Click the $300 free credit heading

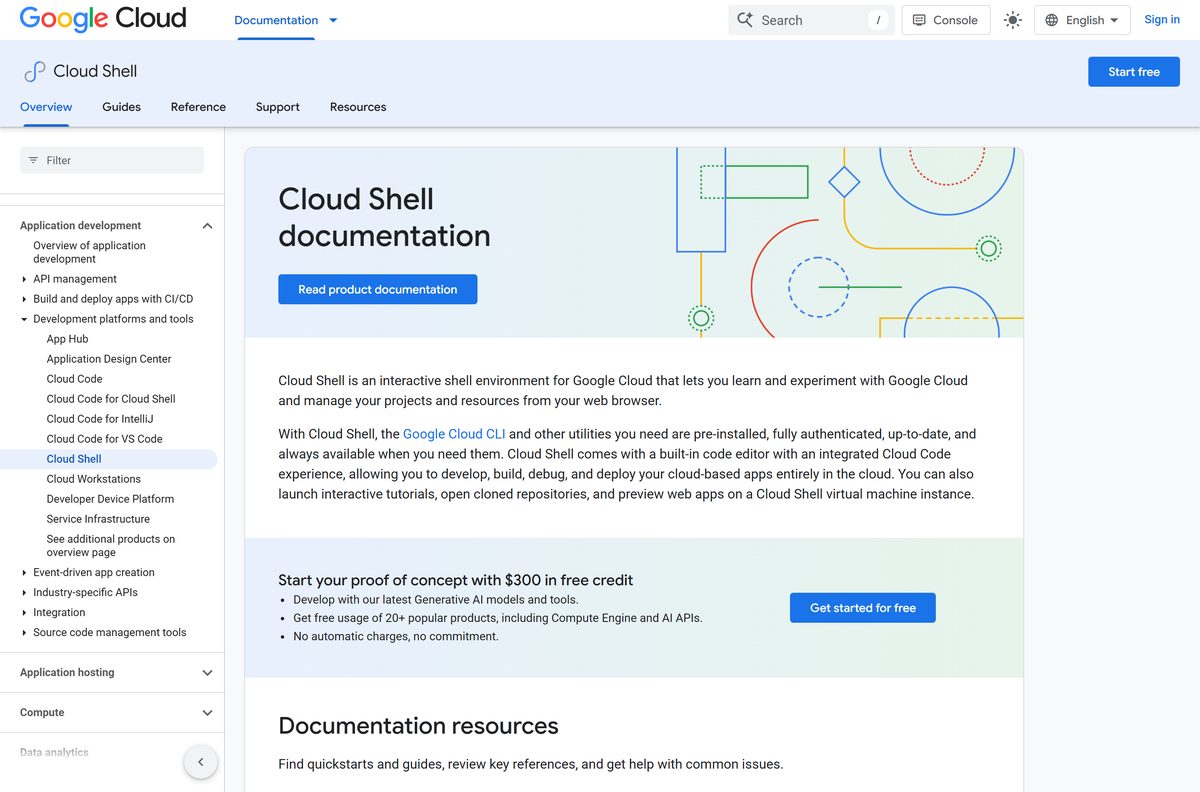coord(456,580)
